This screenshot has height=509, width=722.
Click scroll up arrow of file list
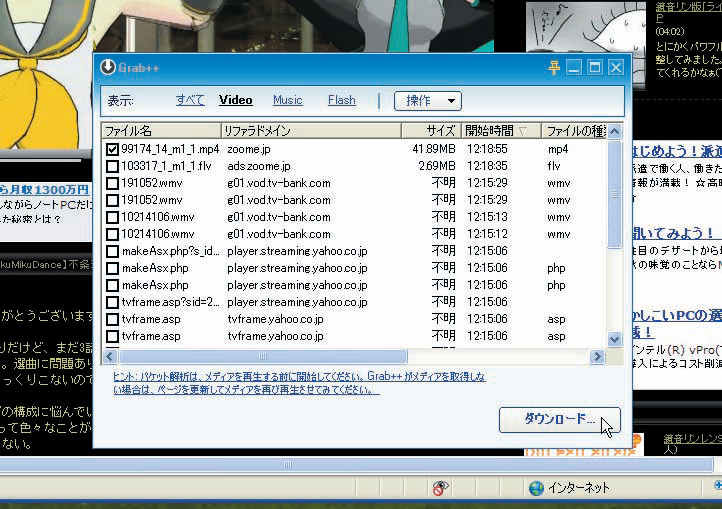(x=614, y=131)
